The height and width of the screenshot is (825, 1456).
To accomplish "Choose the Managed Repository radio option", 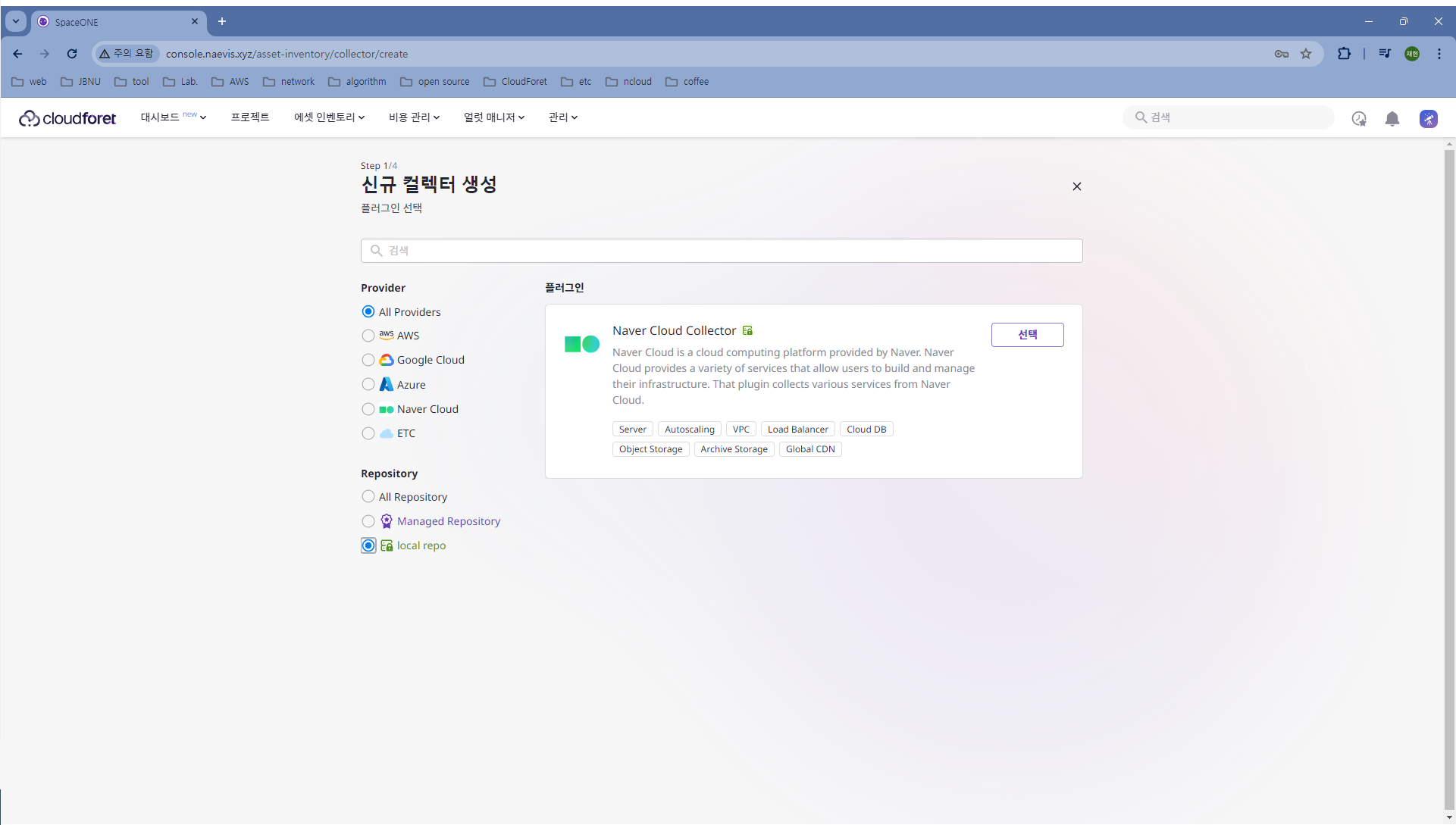I will pyautogui.click(x=368, y=521).
